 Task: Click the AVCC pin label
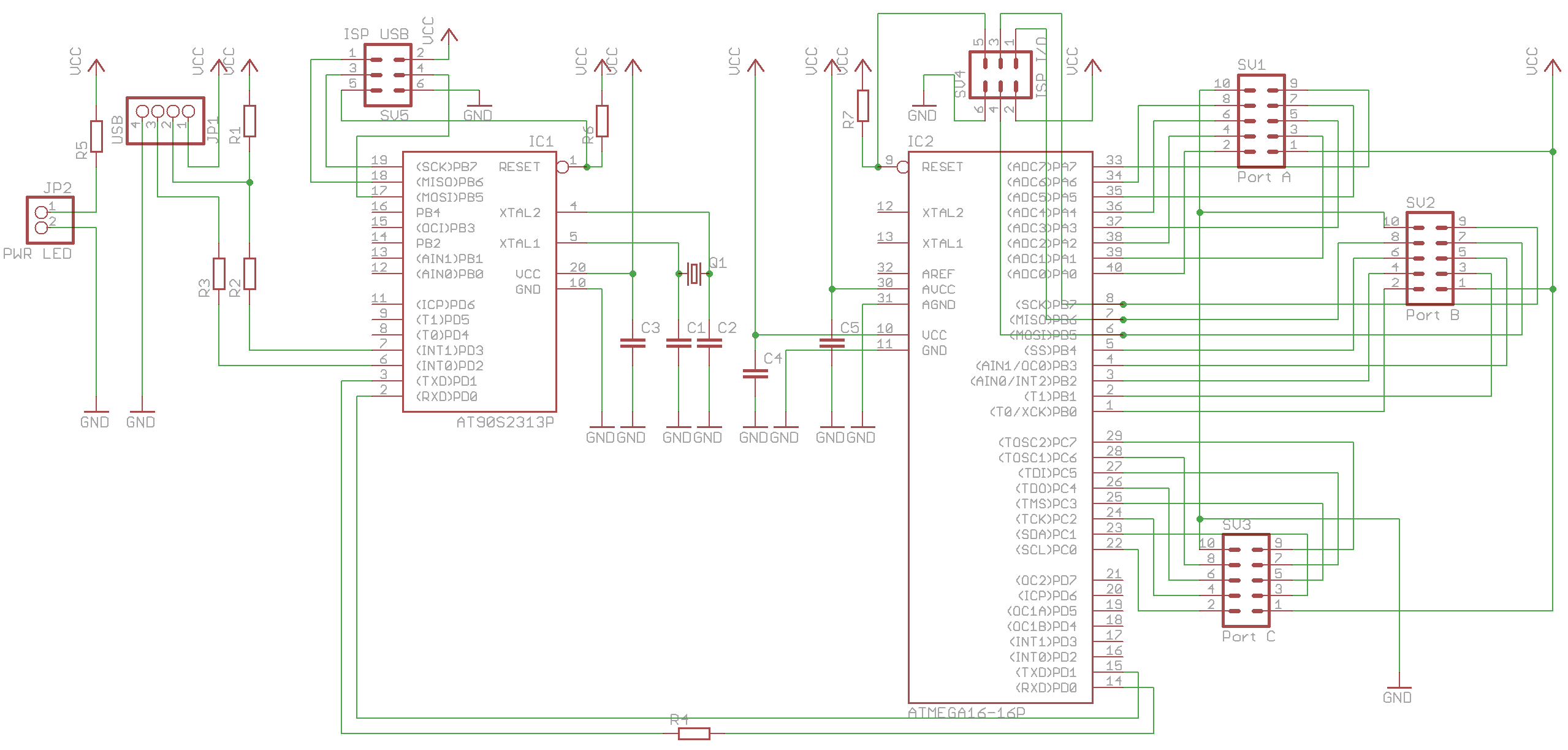pos(938,289)
